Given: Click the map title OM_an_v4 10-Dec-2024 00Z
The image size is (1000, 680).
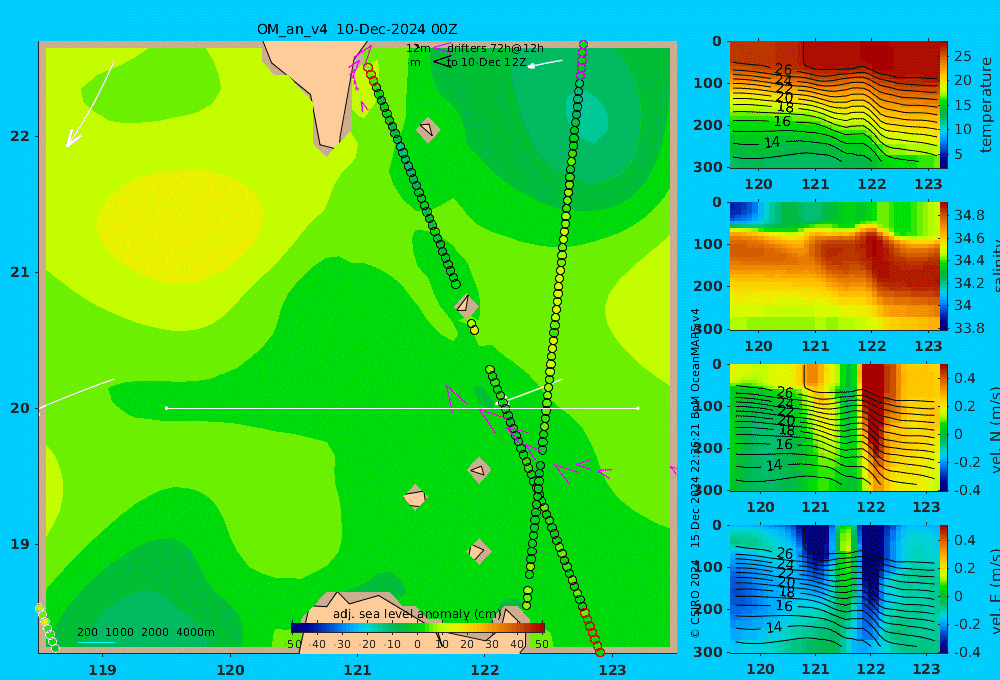Looking at the screenshot, I should pyautogui.click(x=357, y=29).
